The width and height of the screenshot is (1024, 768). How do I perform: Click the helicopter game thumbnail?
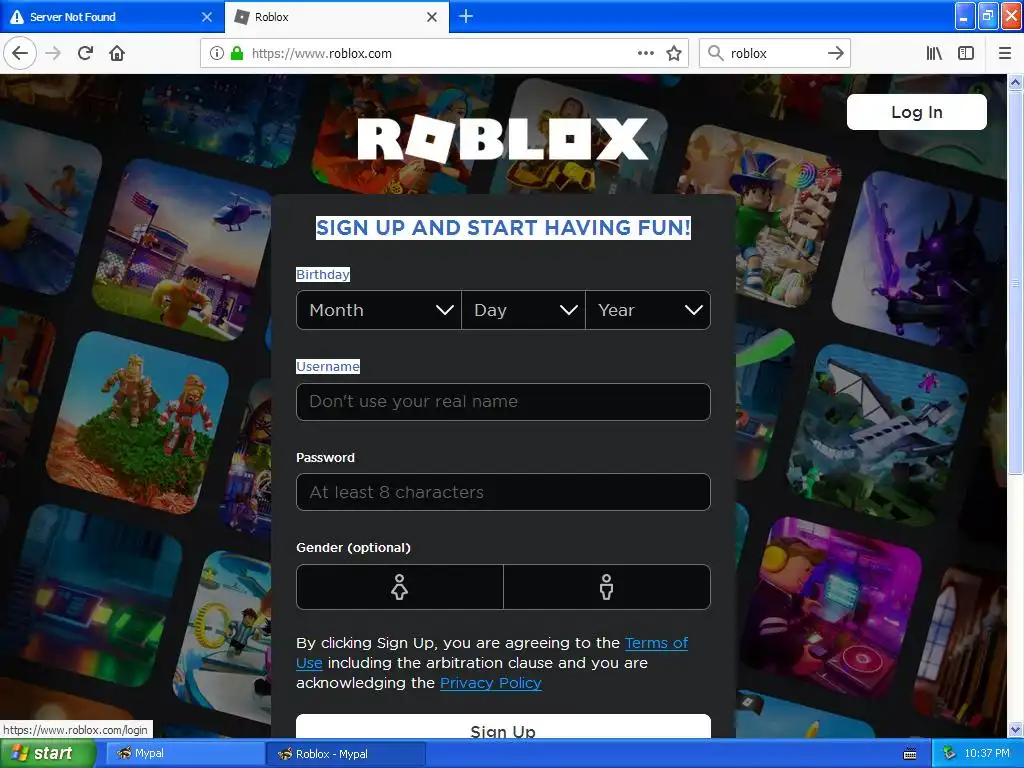pyautogui.click(x=184, y=248)
